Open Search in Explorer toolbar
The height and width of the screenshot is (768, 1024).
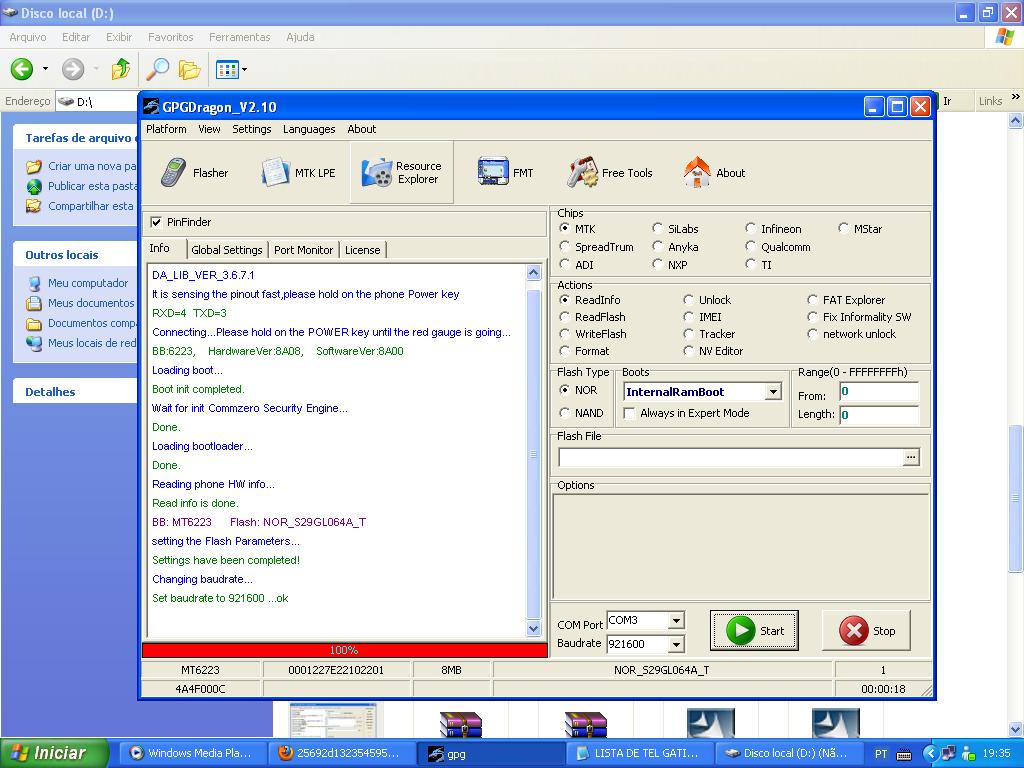(x=157, y=69)
